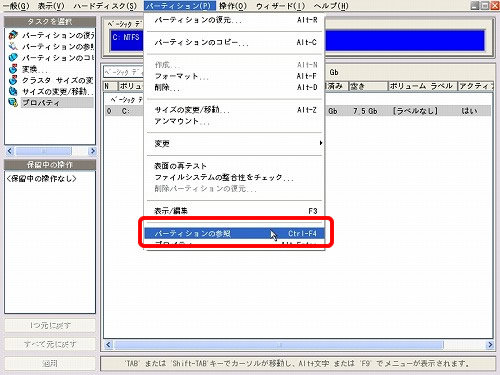The height and width of the screenshot is (375, 500).
Task: Click the パーティションのコピー task icon
Action: pos(13,57)
